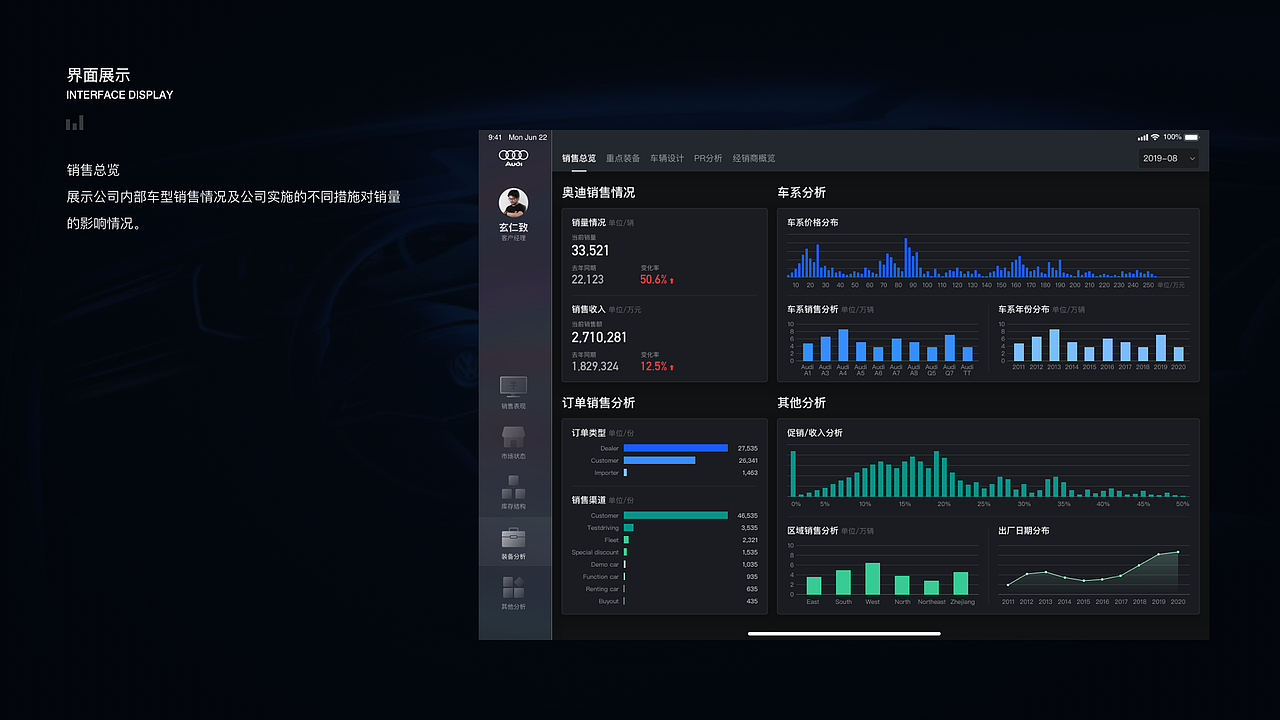This screenshot has width=1280, height=720.
Task: Click the current sales value 33,521
Action: tap(590, 250)
